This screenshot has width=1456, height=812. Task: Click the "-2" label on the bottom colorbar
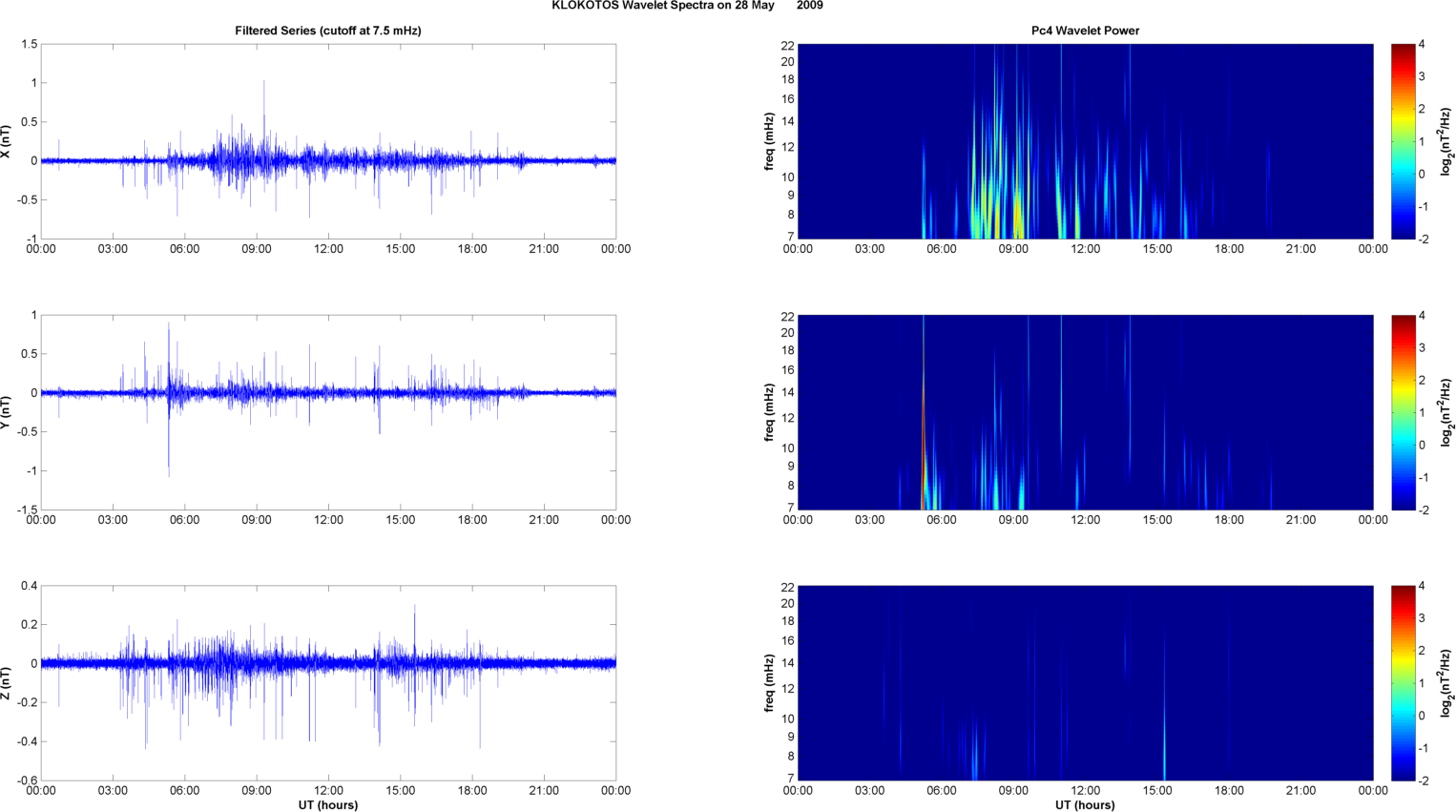point(1423,781)
